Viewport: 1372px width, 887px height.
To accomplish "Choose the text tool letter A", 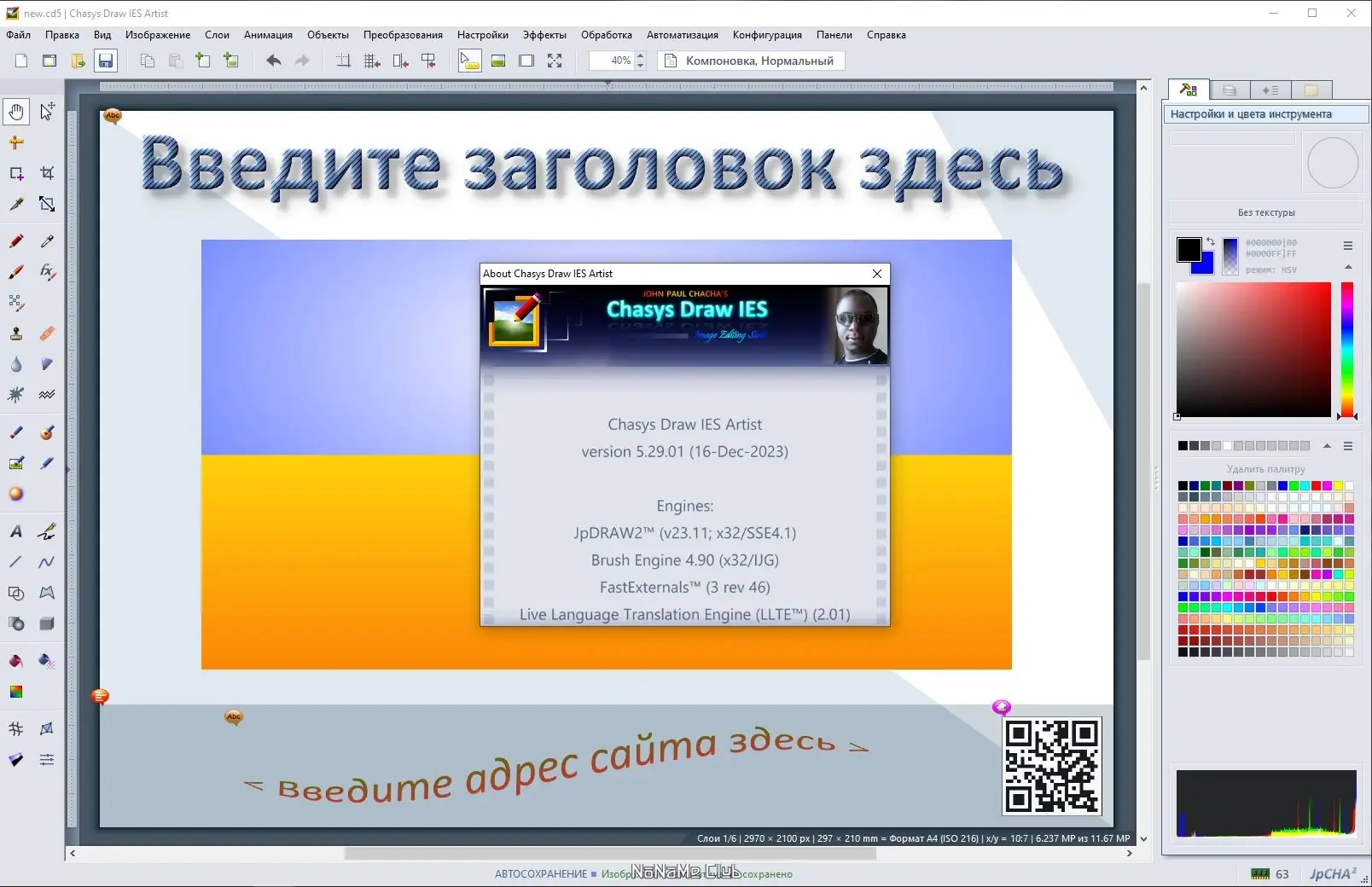I will click(16, 531).
